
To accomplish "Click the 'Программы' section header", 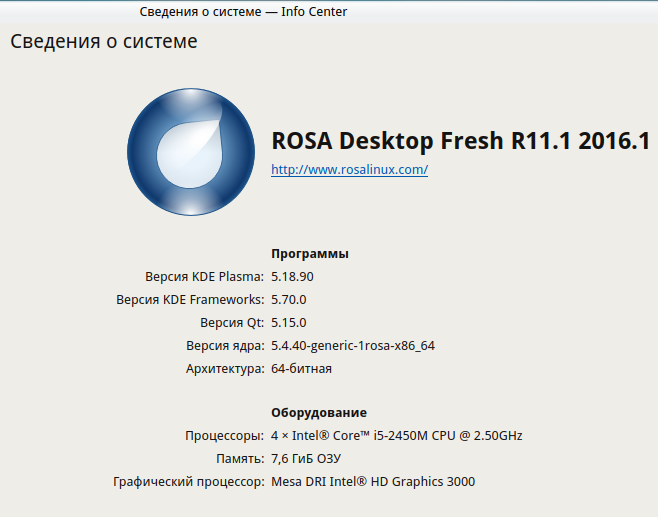I will click(x=310, y=254).
